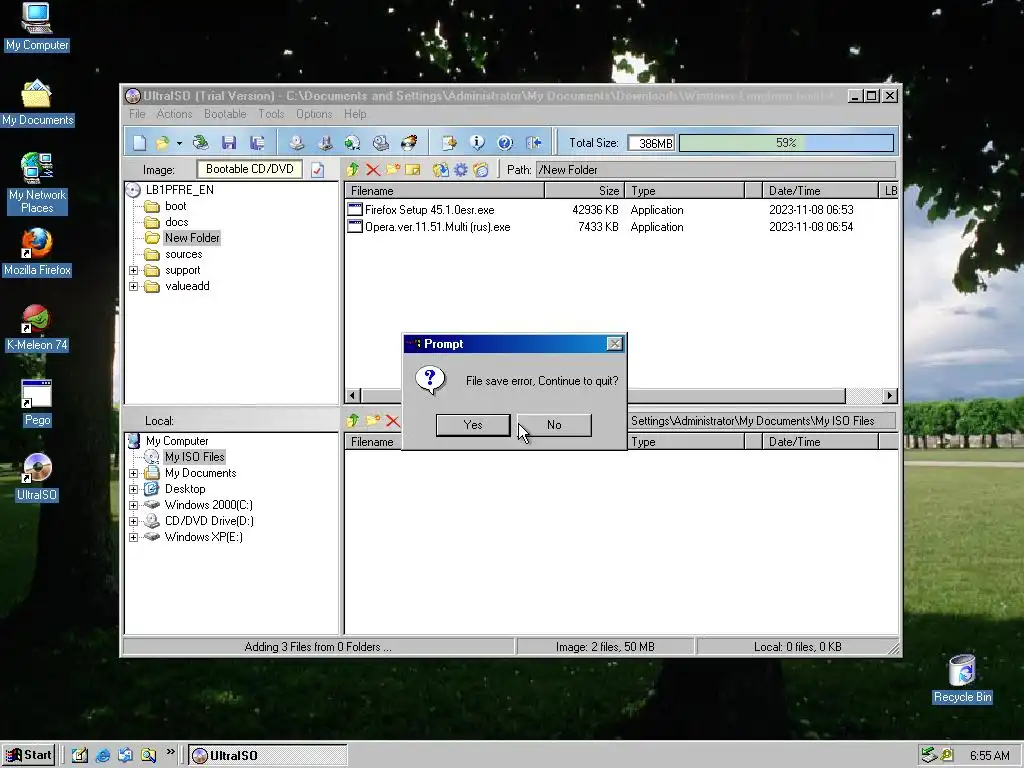Open the Help menu
Image resolution: width=1024 pixels, height=768 pixels.
(x=355, y=114)
